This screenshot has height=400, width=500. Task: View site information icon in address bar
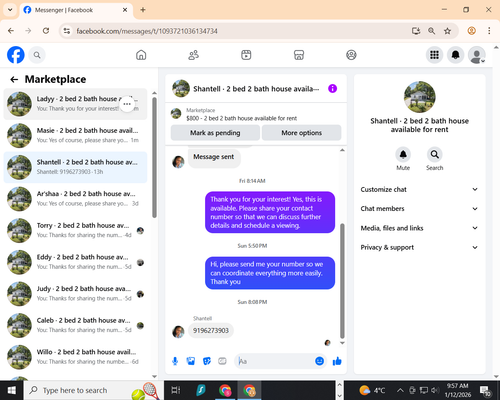click(x=67, y=31)
